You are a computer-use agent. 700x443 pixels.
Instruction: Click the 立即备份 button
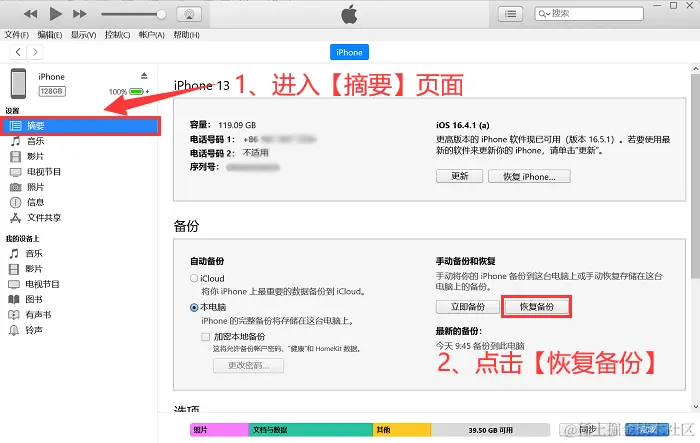click(467, 307)
